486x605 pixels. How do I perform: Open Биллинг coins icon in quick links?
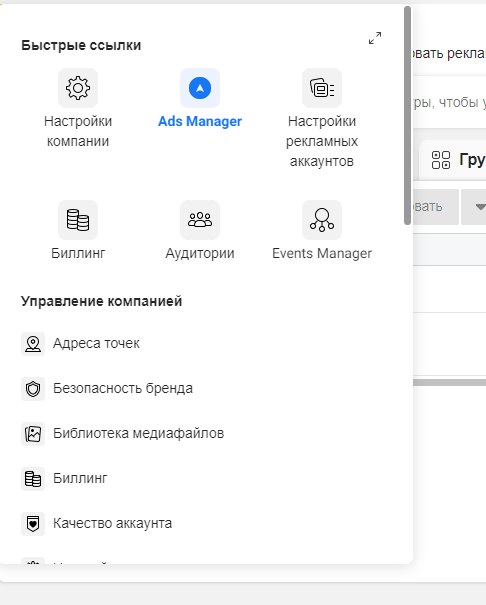tap(78, 220)
